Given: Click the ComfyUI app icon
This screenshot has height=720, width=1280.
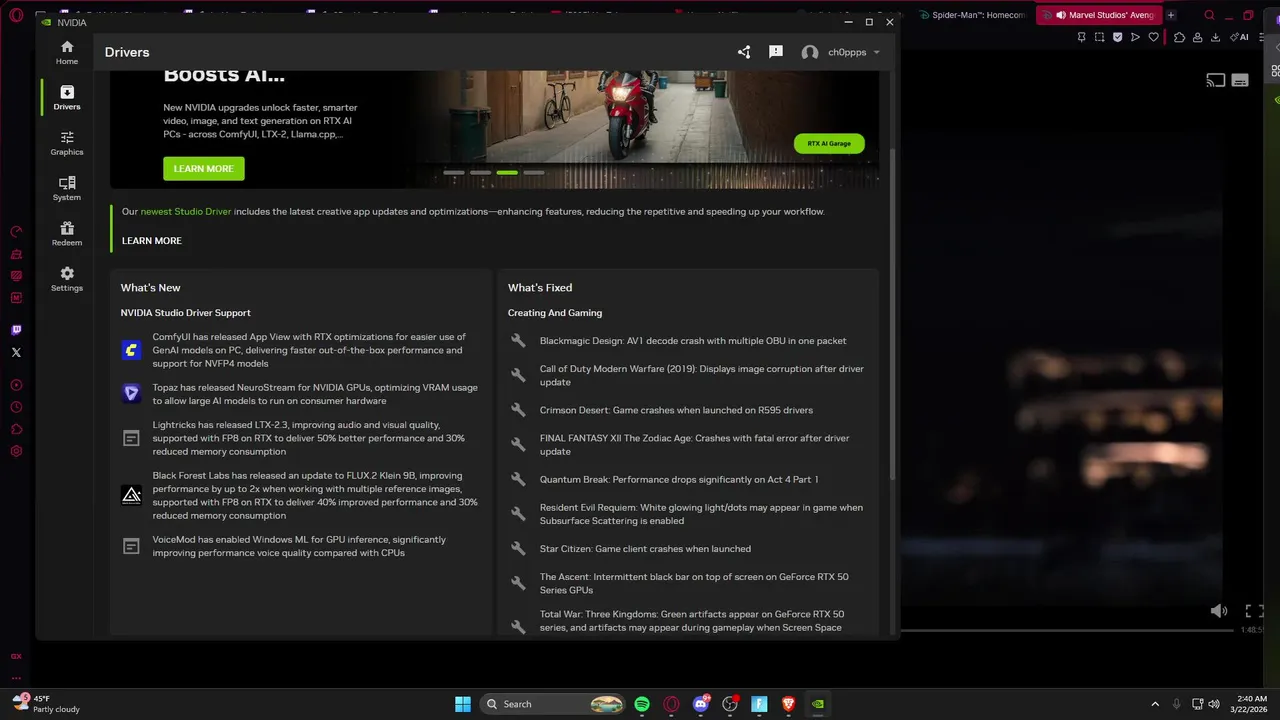Looking at the screenshot, I should coord(131,350).
